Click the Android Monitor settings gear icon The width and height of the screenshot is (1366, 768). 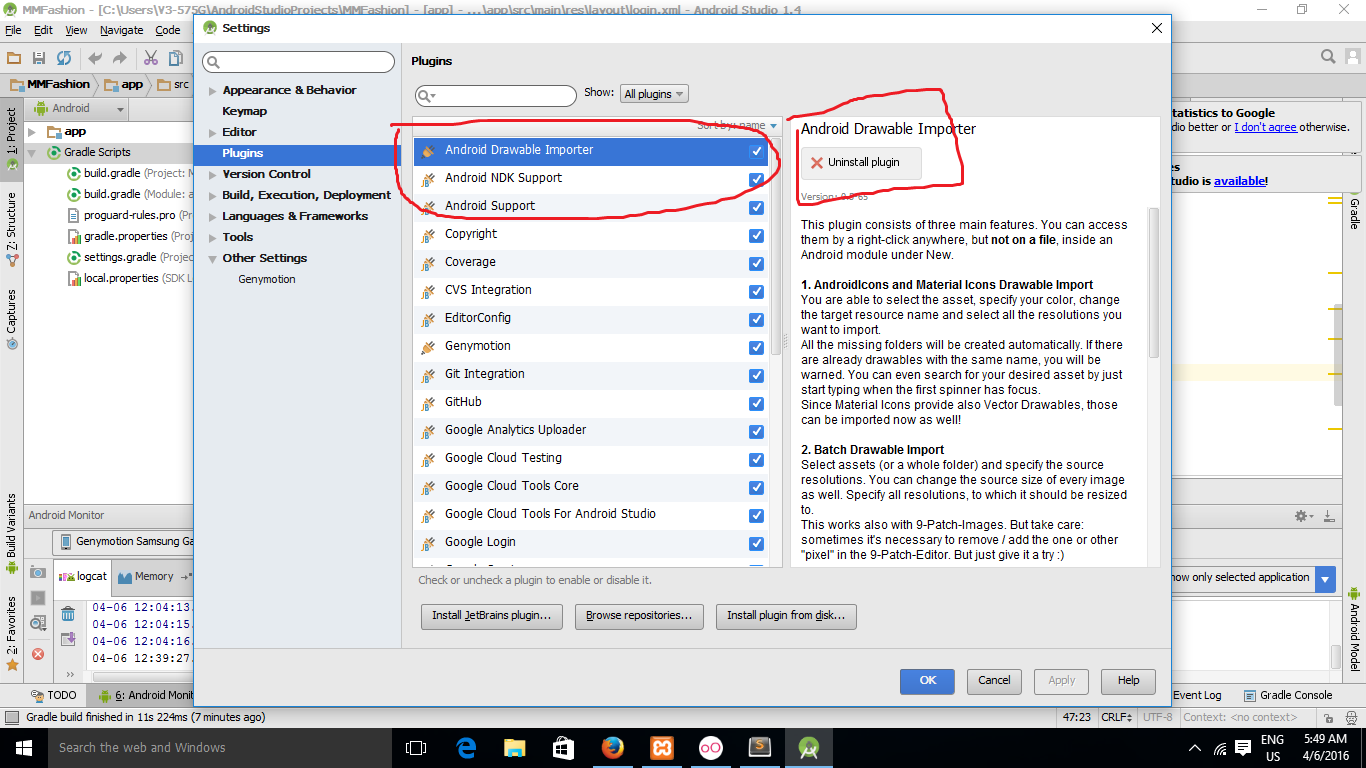click(1303, 516)
